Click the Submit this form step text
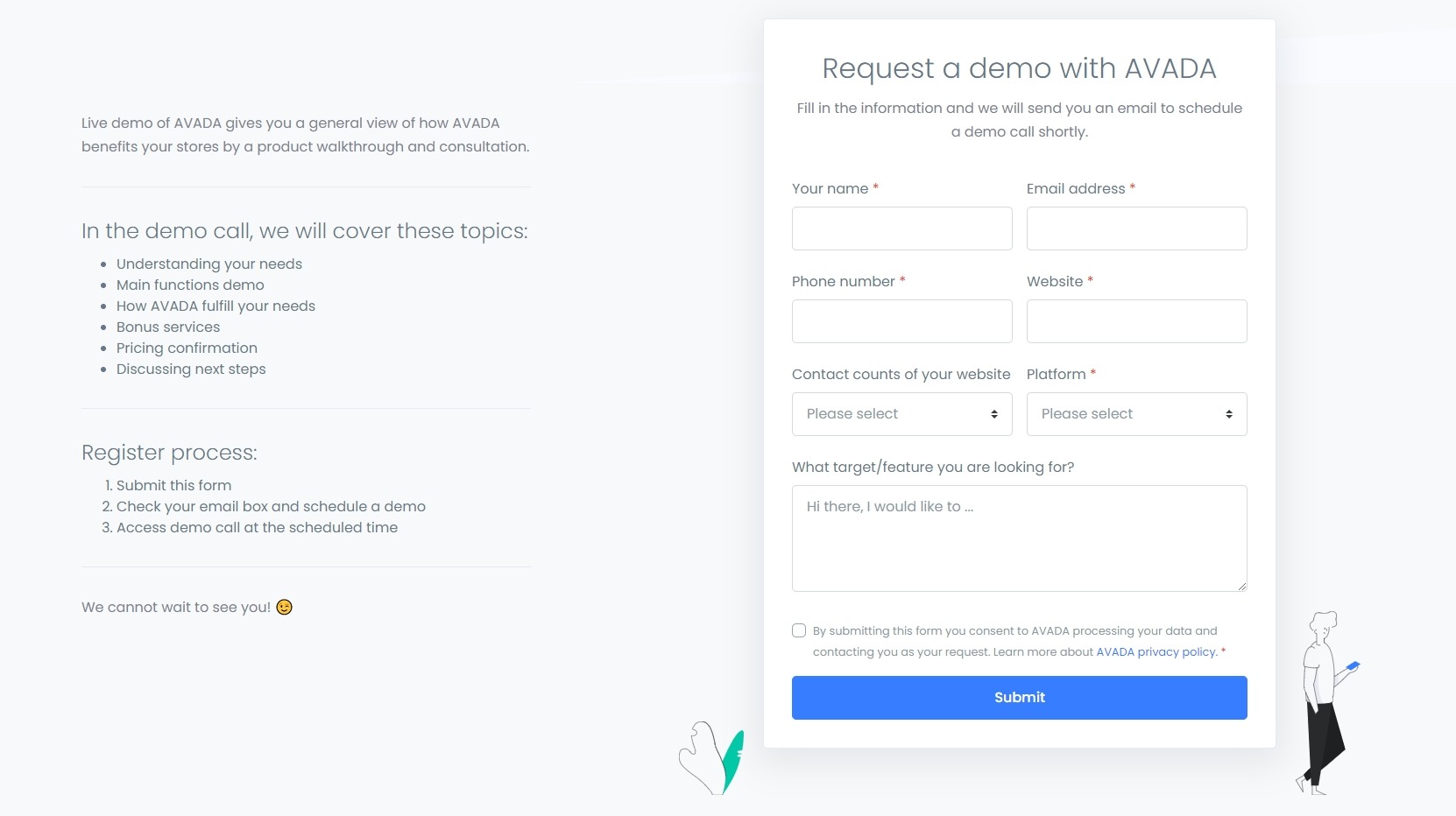 click(173, 486)
